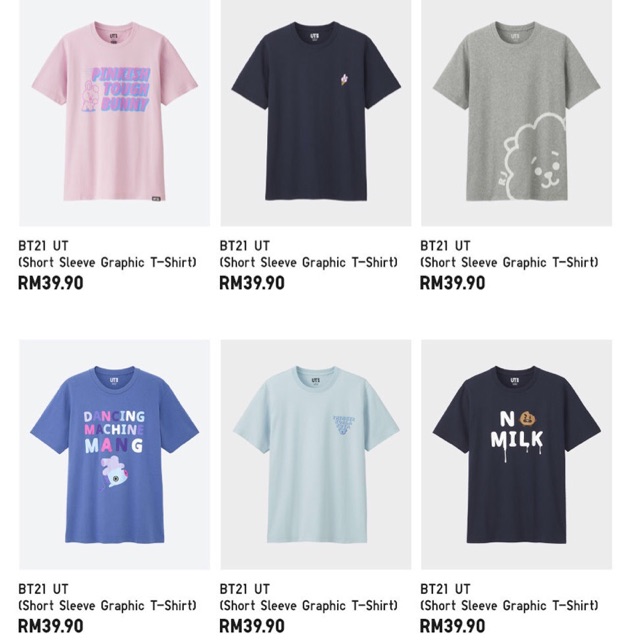632x640 pixels.
Task: Open the pink Pinkish Tough Bunny shirt
Action: (115, 113)
